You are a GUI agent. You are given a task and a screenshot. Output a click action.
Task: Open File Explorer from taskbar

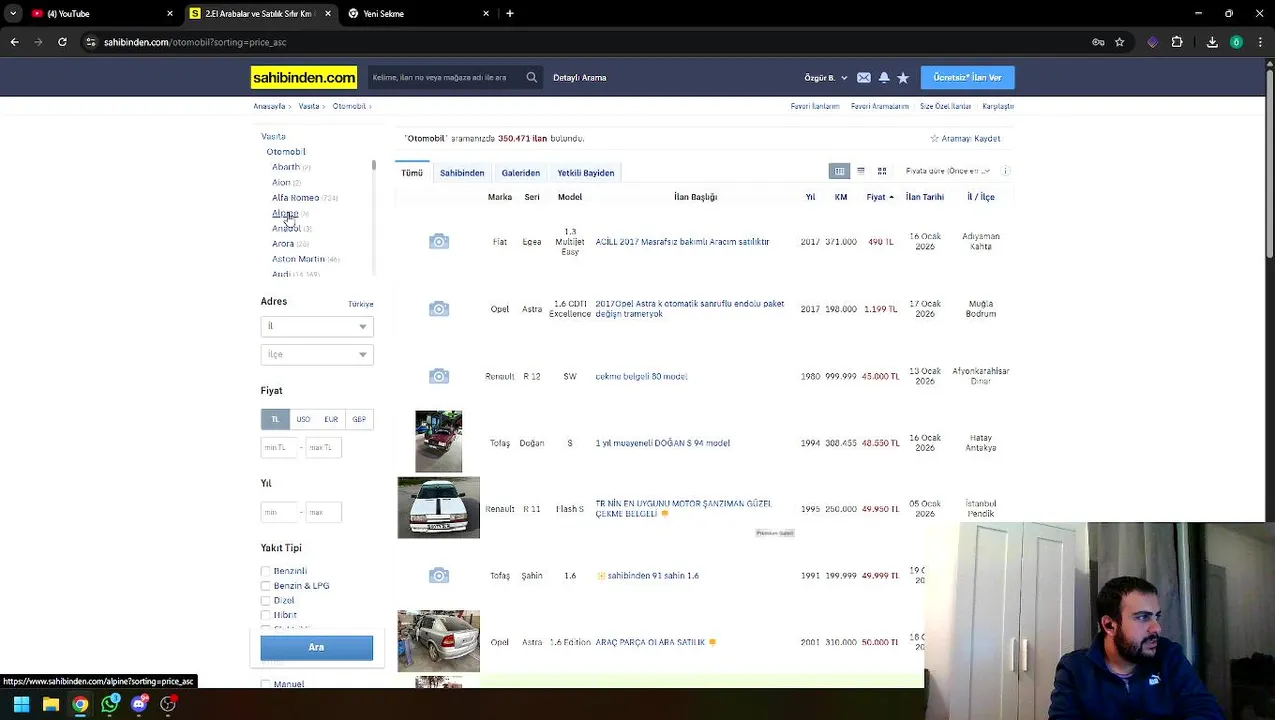50,704
